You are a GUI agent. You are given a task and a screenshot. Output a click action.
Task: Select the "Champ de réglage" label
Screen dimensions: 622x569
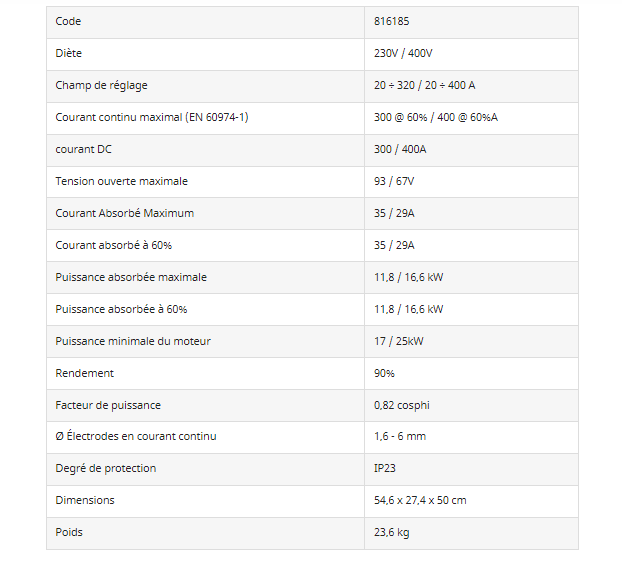[x=101, y=86]
